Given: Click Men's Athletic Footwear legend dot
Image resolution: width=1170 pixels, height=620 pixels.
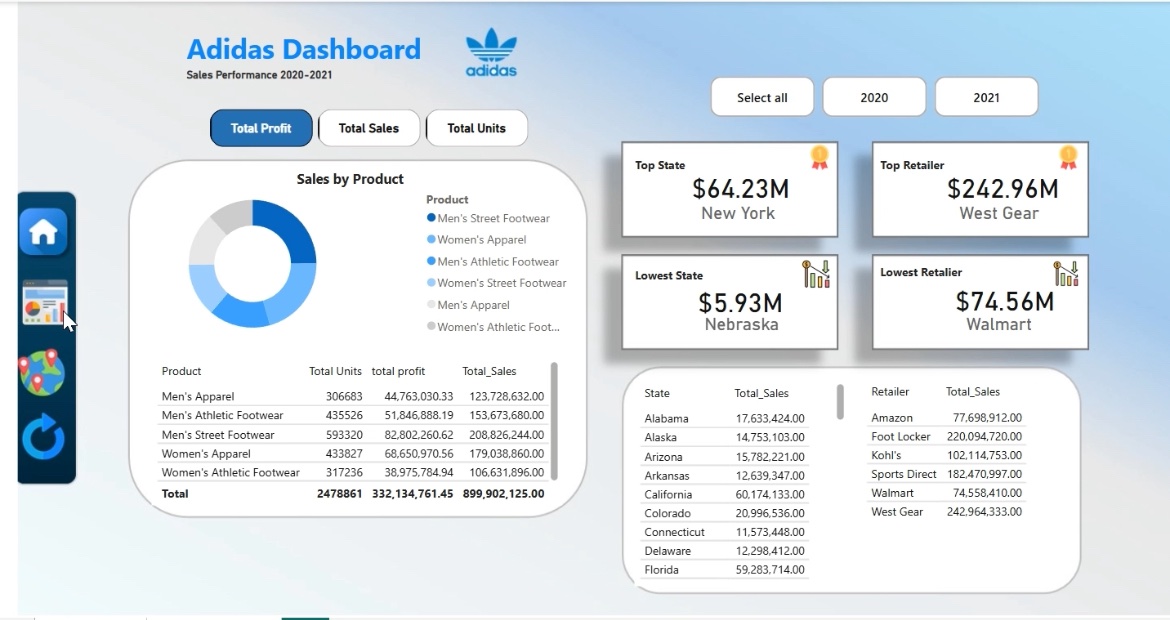Looking at the screenshot, I should 431,261.
